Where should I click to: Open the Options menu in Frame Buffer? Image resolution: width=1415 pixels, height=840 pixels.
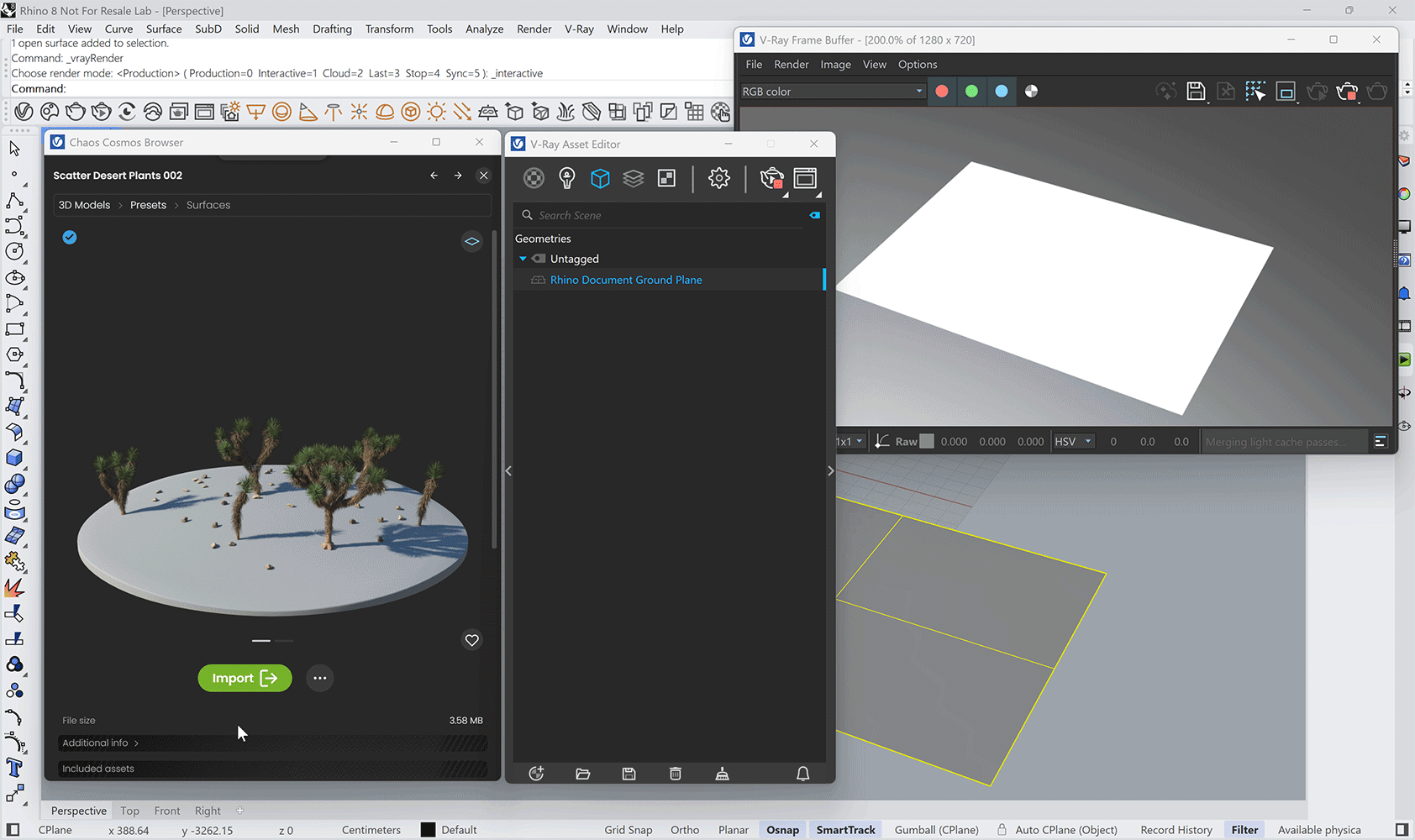click(918, 65)
